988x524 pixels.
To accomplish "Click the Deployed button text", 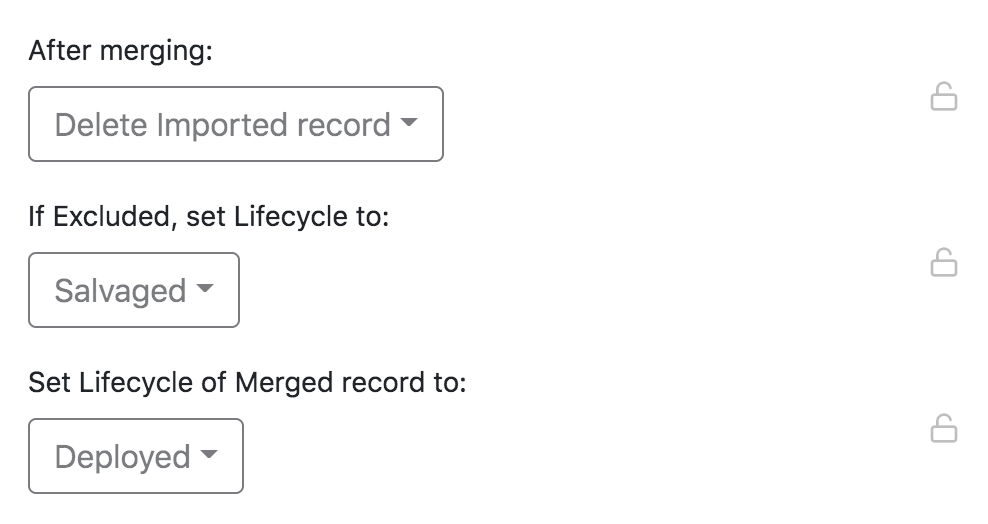I will 122,457.
